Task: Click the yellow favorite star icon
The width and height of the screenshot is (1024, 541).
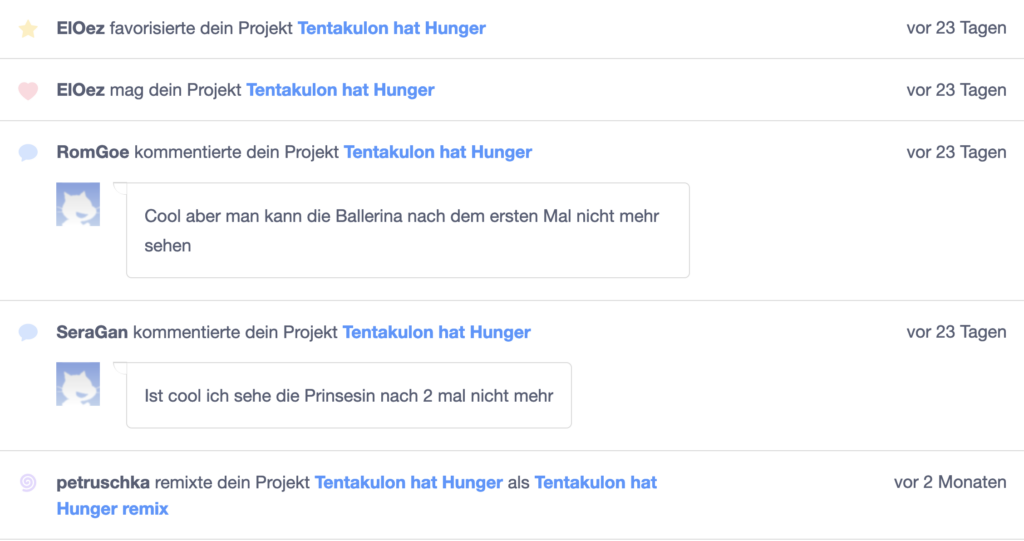Action: pyautogui.click(x=28, y=29)
